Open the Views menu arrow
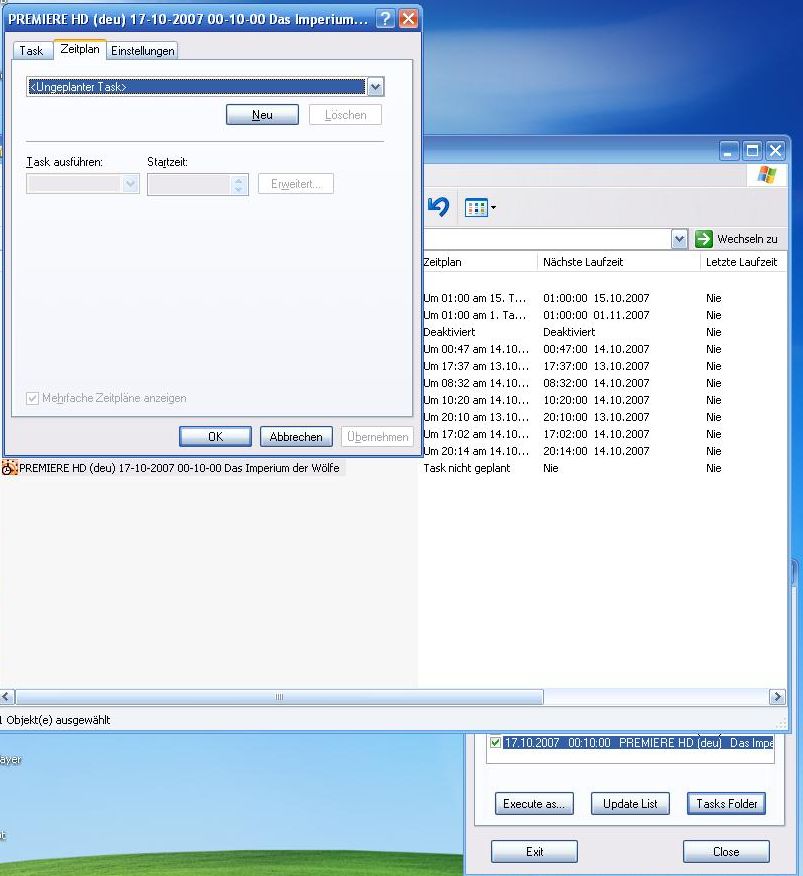Viewport: 803px width, 876px height. pyautogui.click(x=493, y=208)
